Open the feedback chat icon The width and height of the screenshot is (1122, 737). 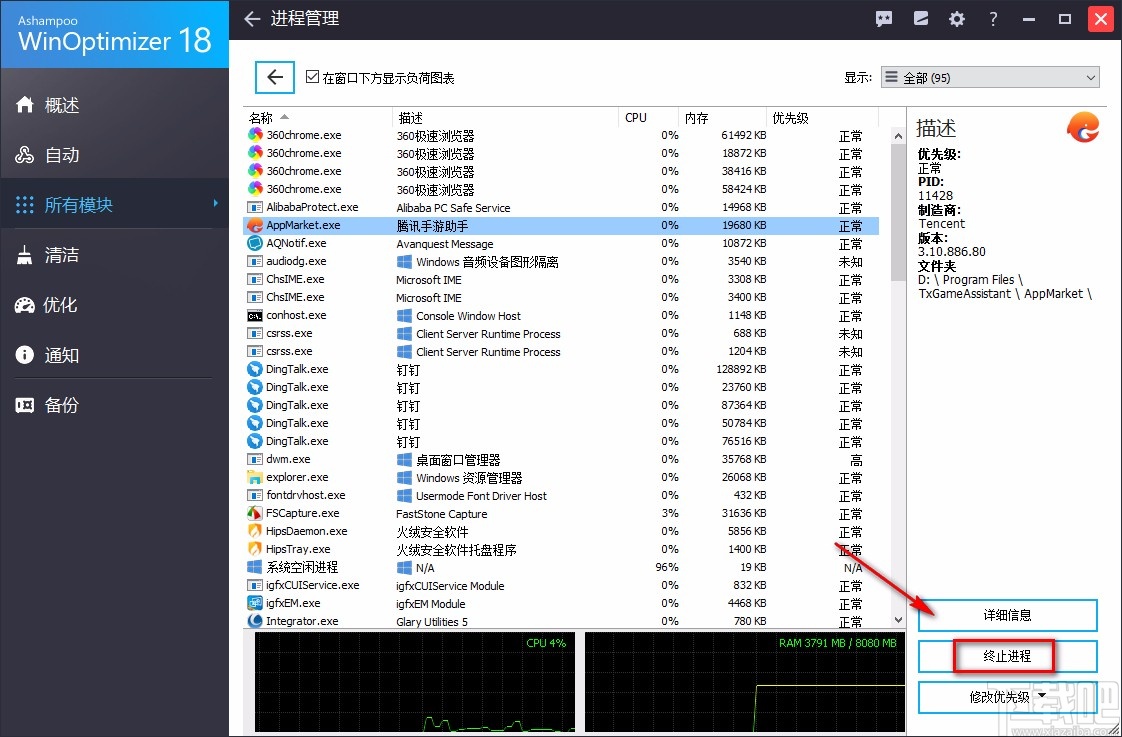(884, 19)
